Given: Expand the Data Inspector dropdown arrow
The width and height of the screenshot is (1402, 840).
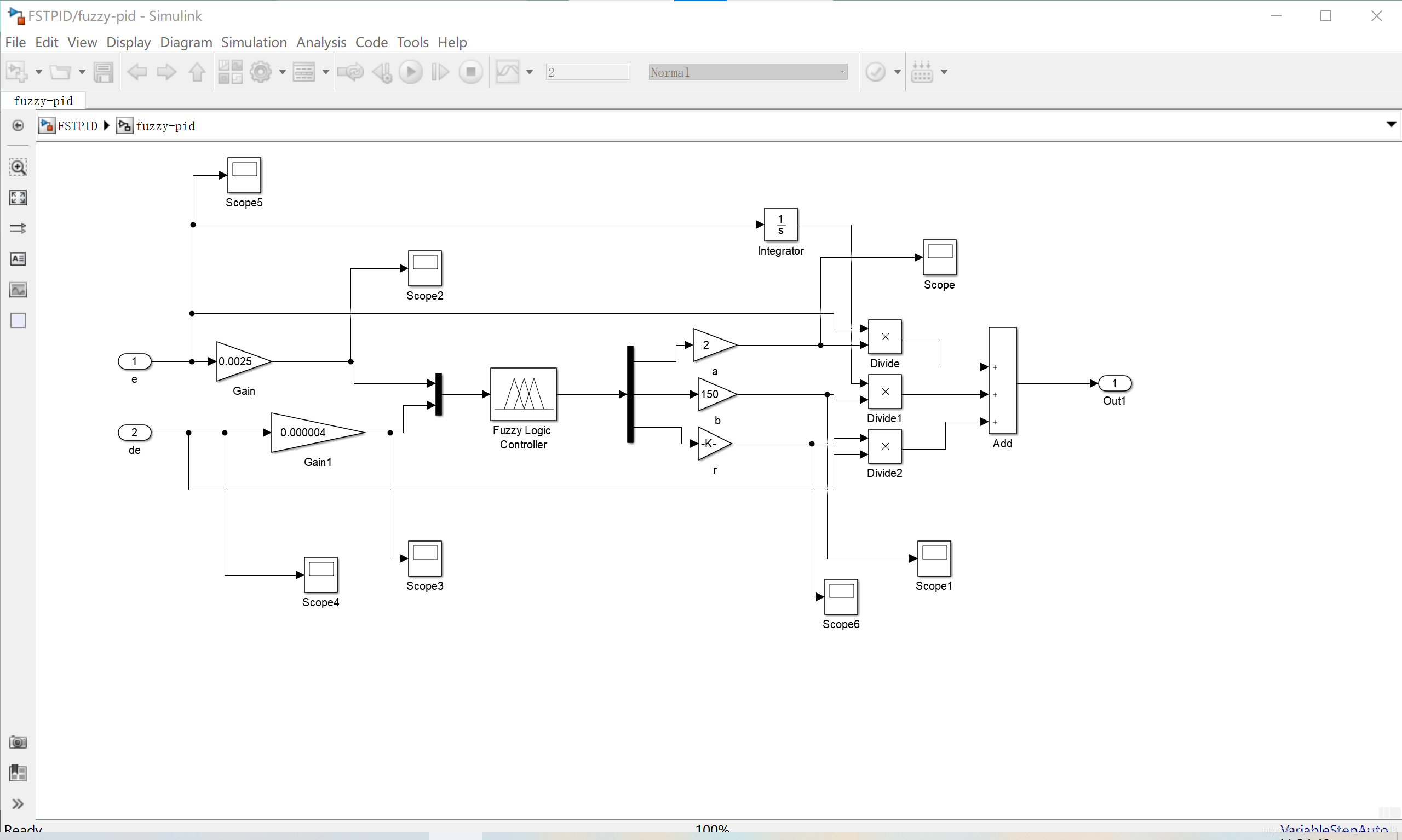Looking at the screenshot, I should tap(530, 72).
